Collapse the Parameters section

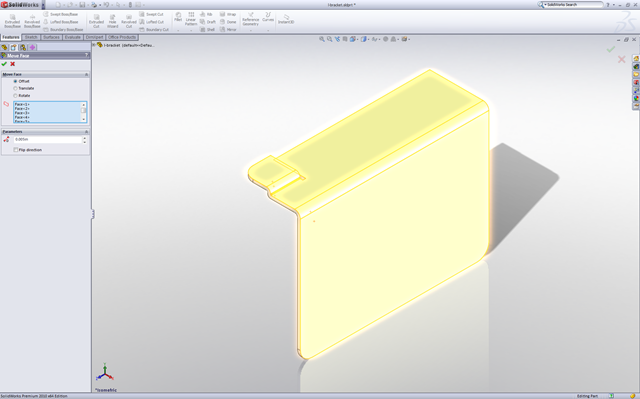(x=87, y=131)
